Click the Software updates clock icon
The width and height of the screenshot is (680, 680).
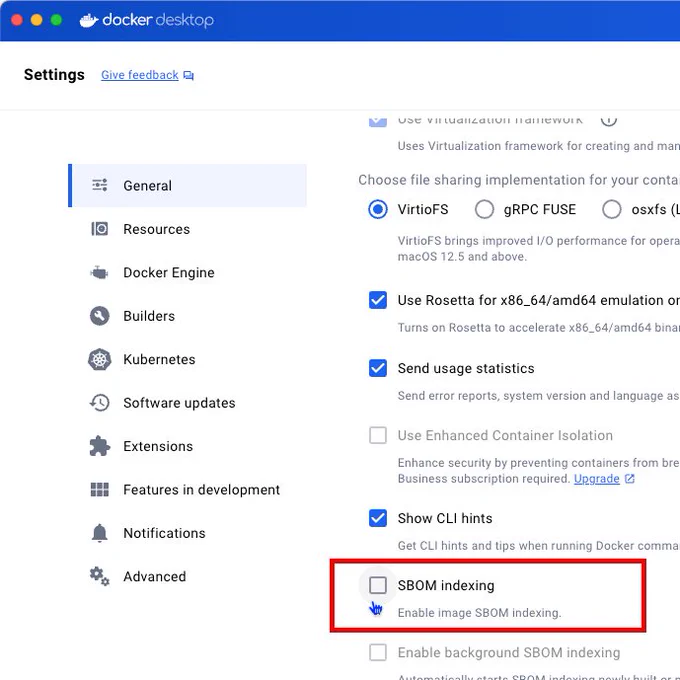pos(100,402)
